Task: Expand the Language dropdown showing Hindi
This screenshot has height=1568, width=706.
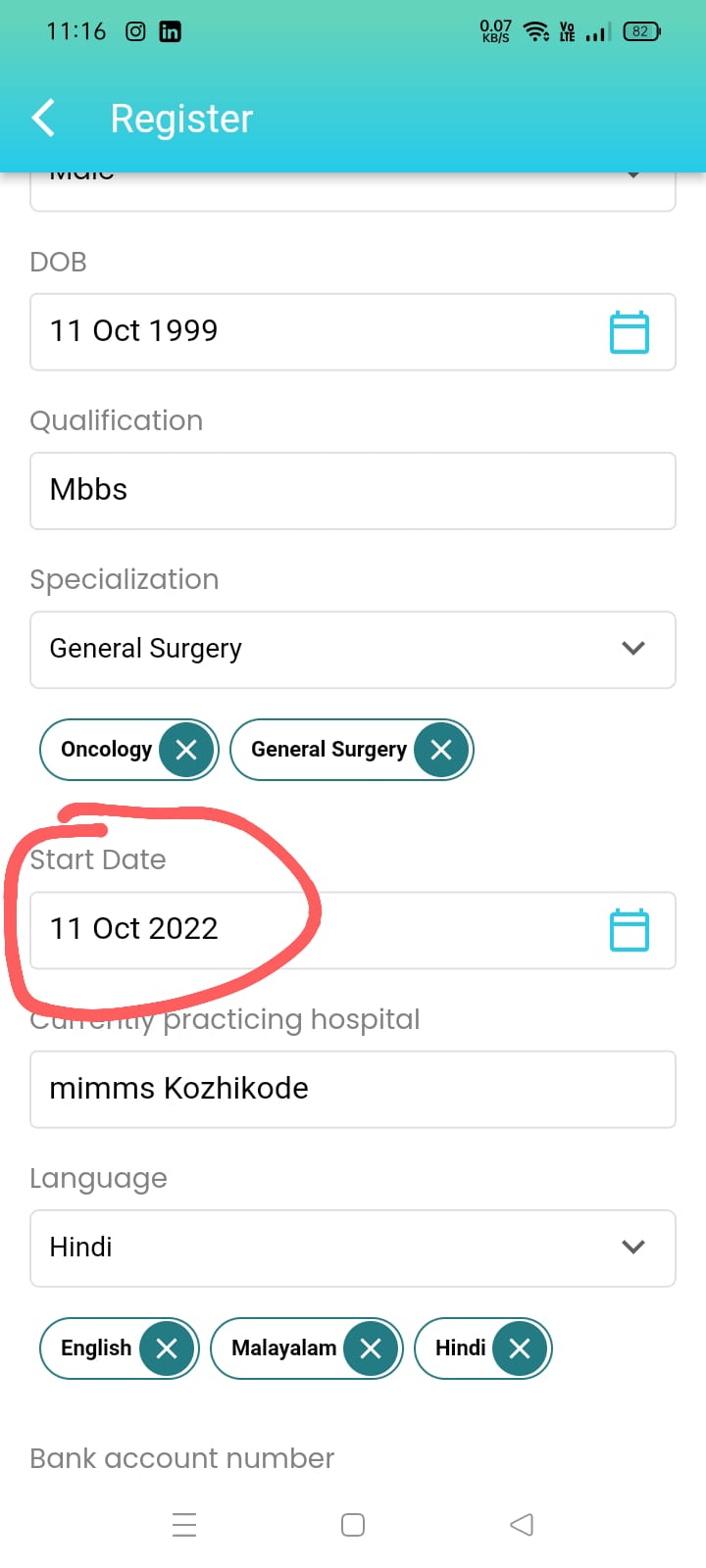Action: click(353, 1248)
